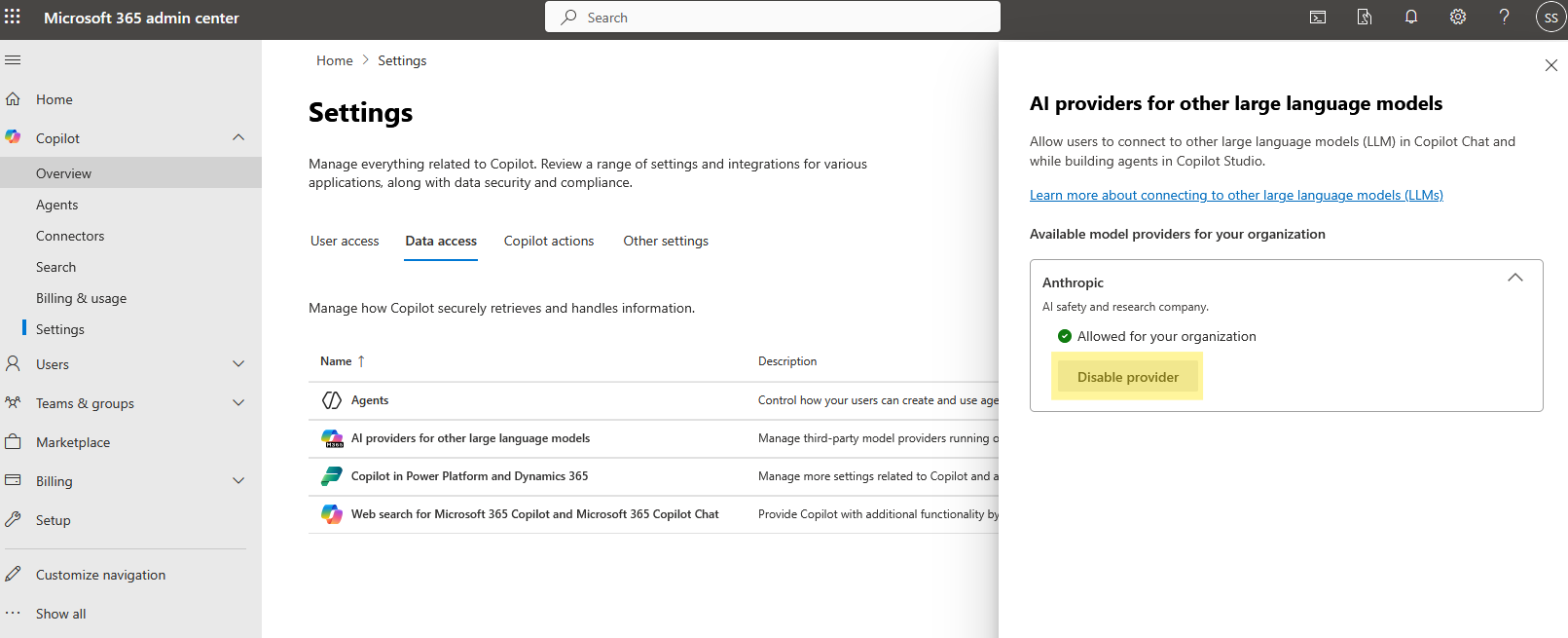Close the AI providers panel
The height and width of the screenshot is (638, 1568).
tap(1551, 65)
